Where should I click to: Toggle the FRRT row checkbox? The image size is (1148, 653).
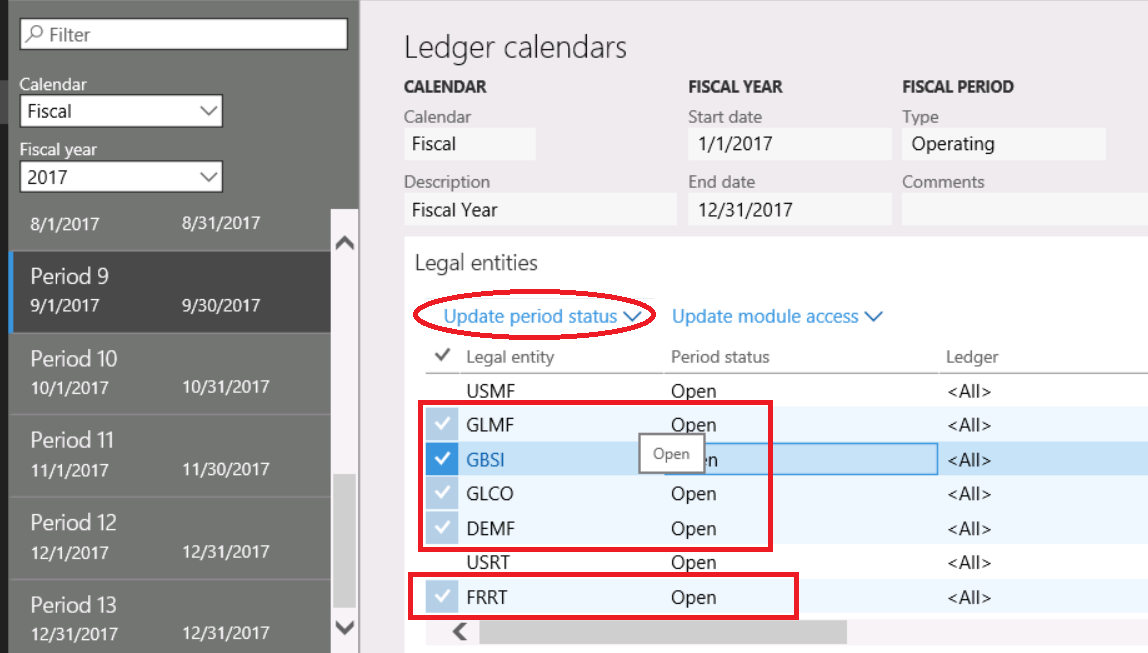[441, 597]
